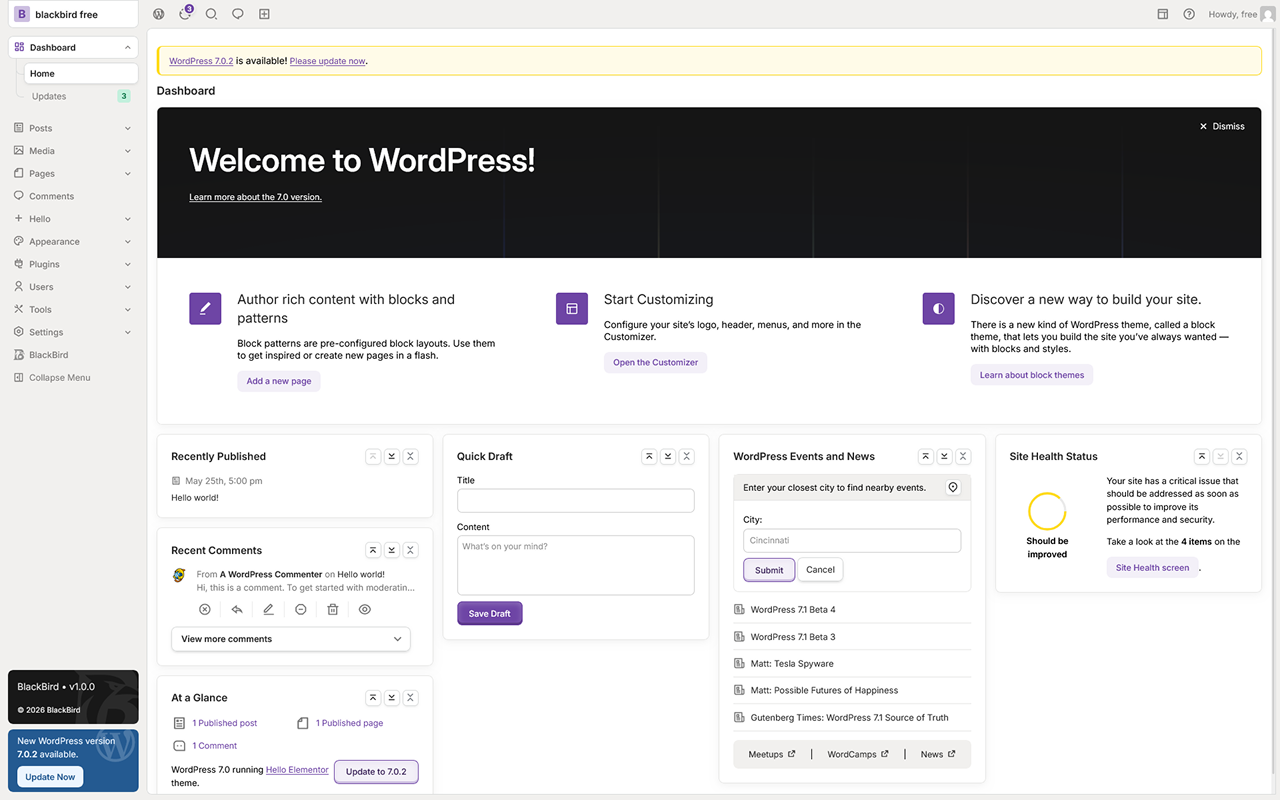Screen dimensions: 1280x800
Task: Click the Help question mark icon
Action: click(x=1189, y=14)
